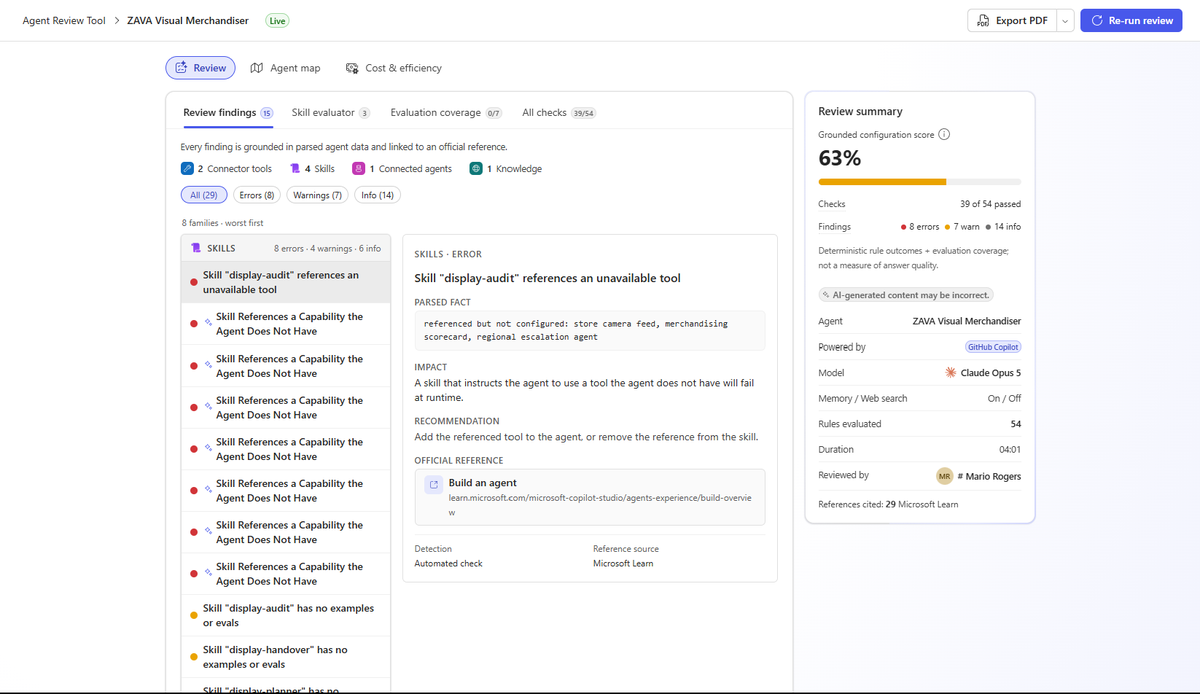Click the map icon beside Agent map
1200x694 pixels.
[257, 68]
